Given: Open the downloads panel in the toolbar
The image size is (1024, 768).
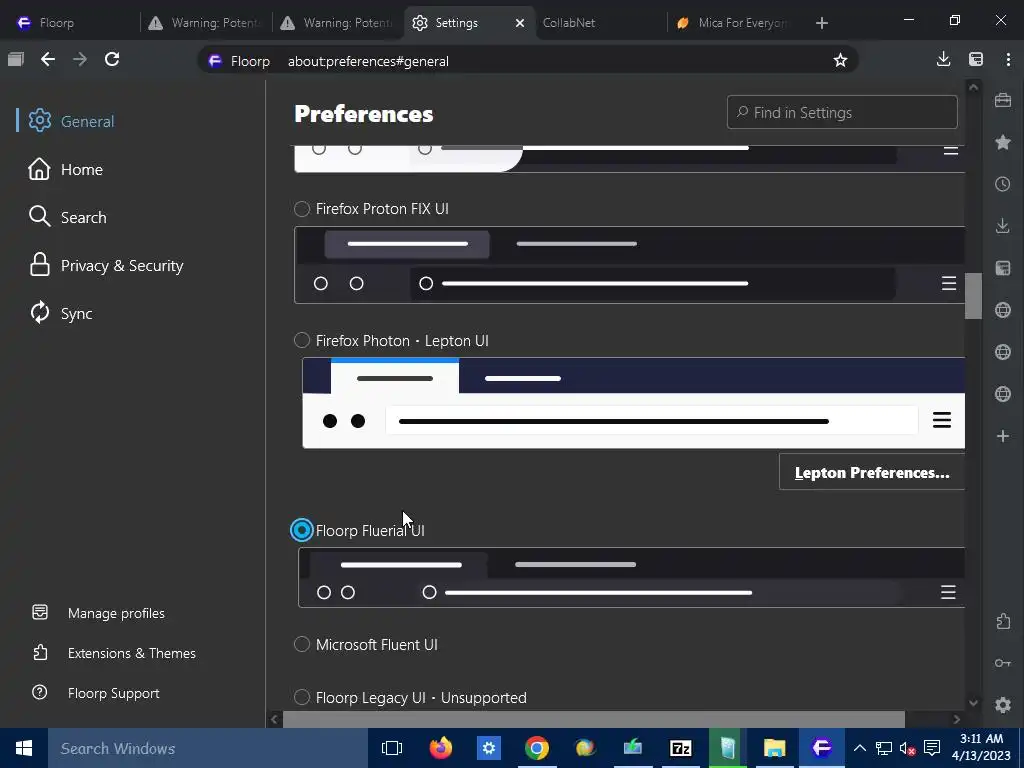Looking at the screenshot, I should (x=943, y=59).
